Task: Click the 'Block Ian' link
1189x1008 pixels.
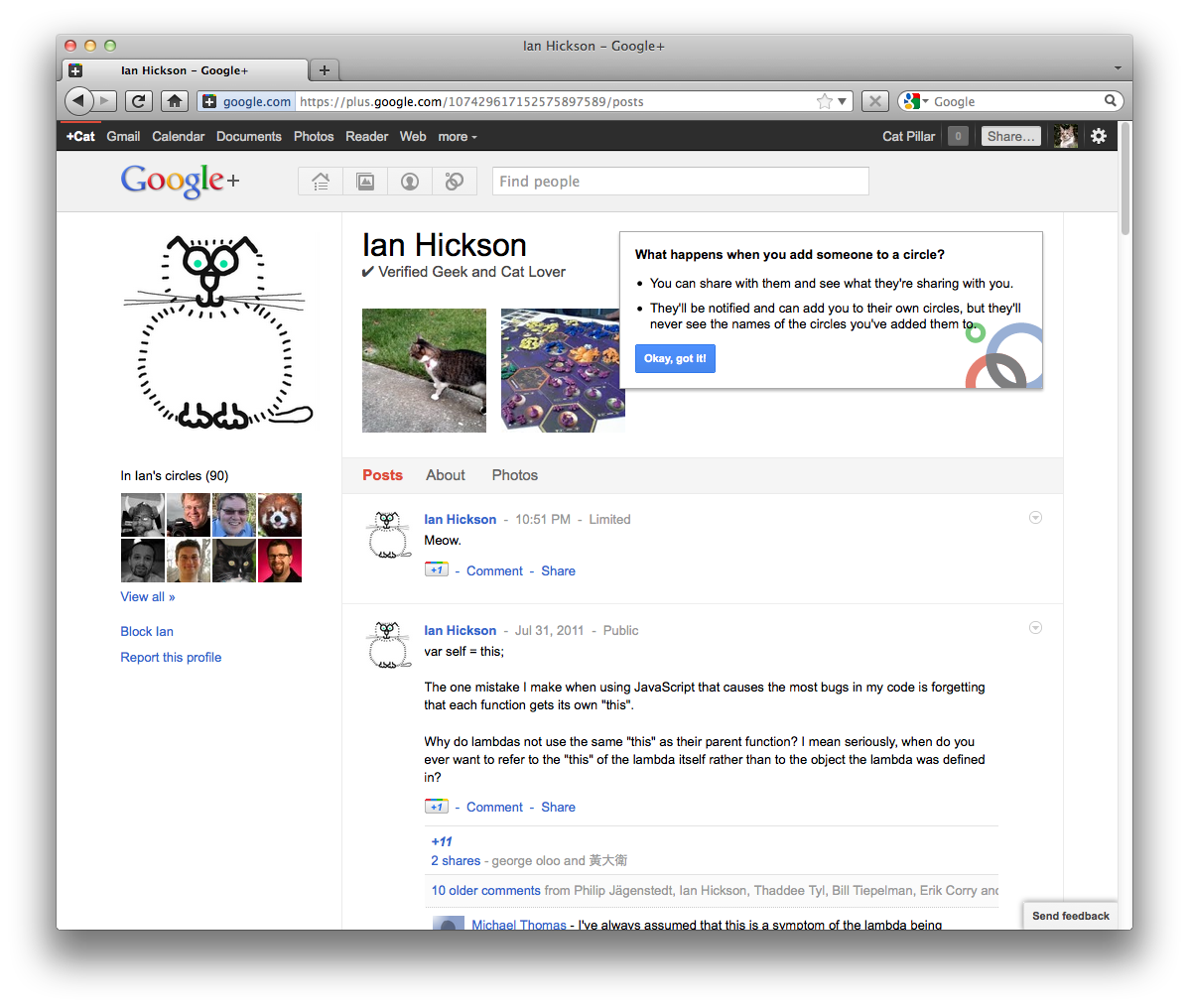Action: point(147,631)
